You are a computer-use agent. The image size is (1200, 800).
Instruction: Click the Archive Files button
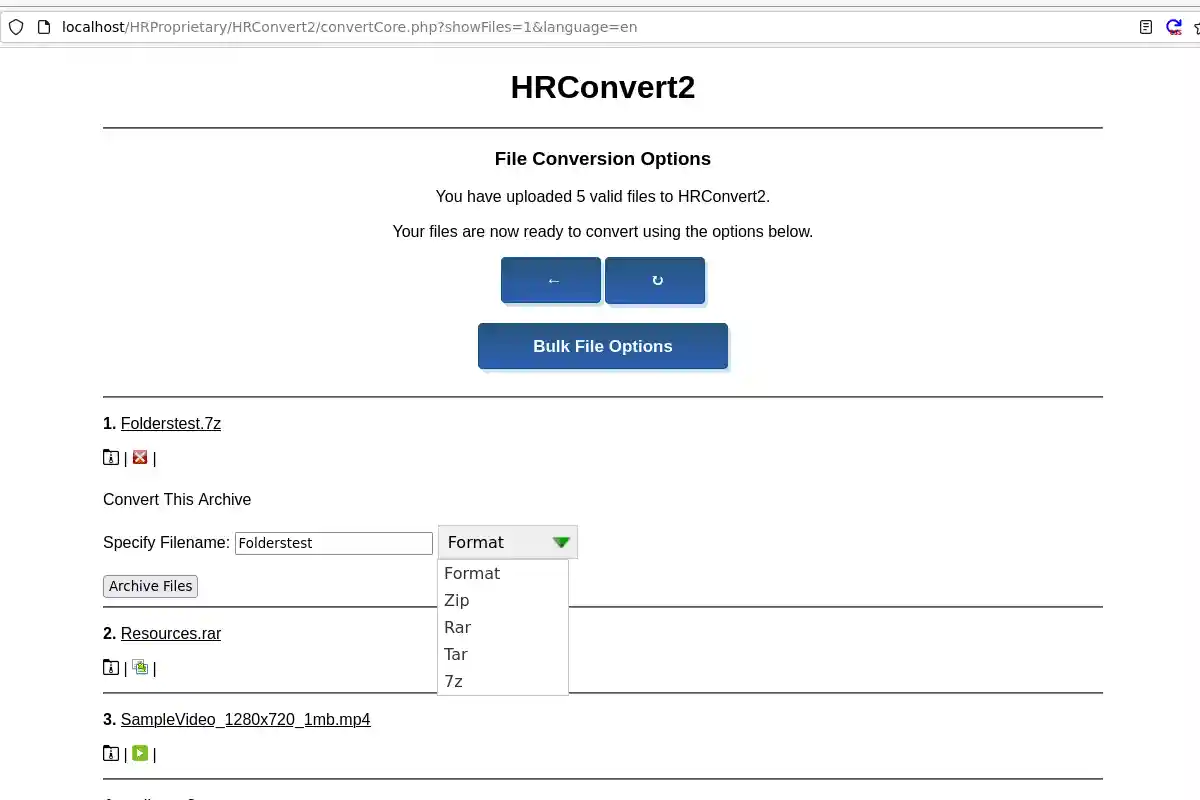coord(150,586)
